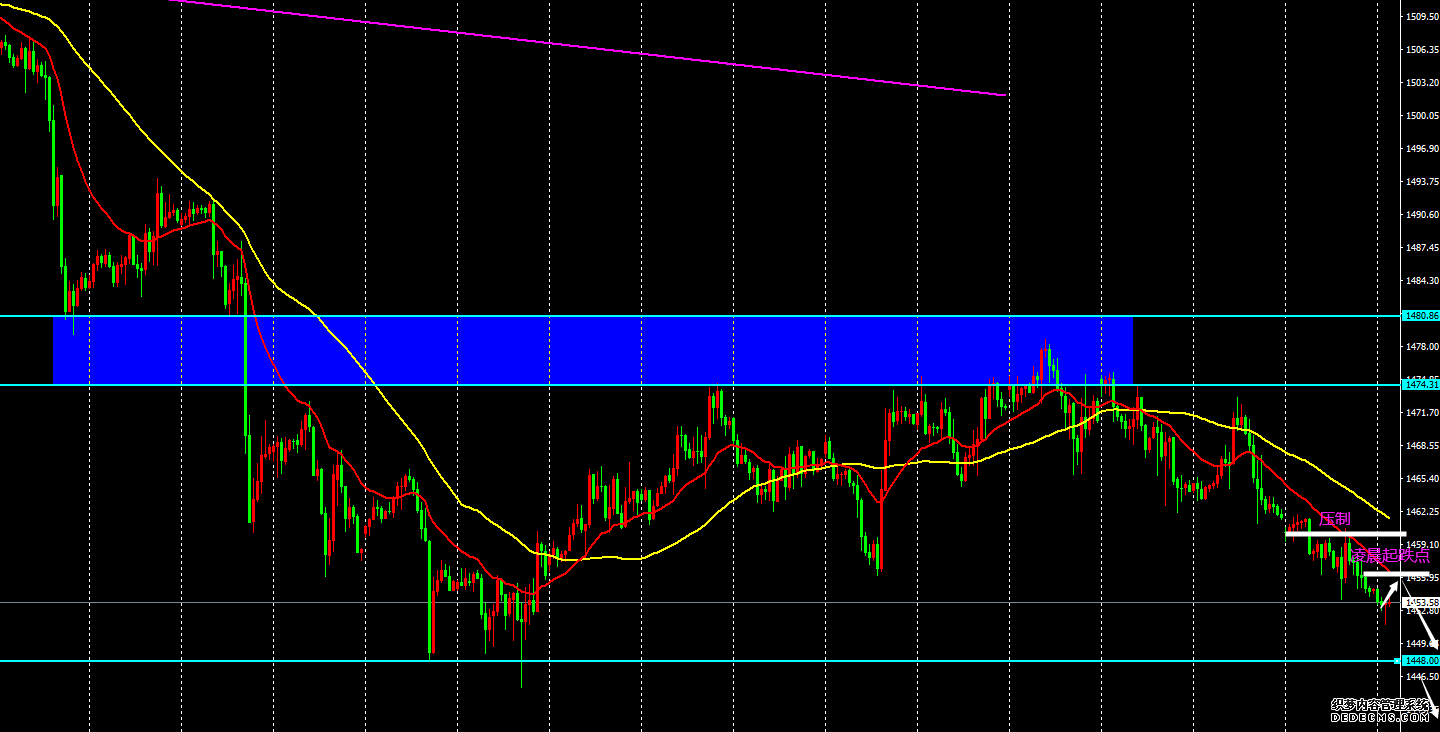Click the 压制 text label
Screen dimensions: 1440x732
[1334, 519]
